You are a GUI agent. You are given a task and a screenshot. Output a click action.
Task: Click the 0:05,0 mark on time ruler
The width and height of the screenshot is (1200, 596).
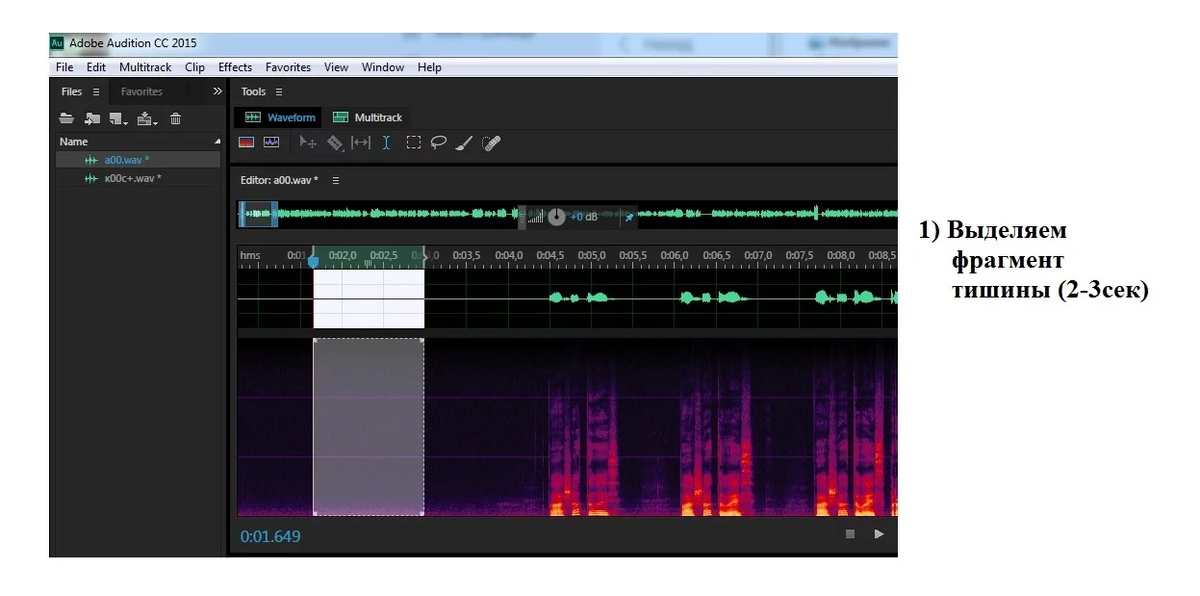pos(591,256)
